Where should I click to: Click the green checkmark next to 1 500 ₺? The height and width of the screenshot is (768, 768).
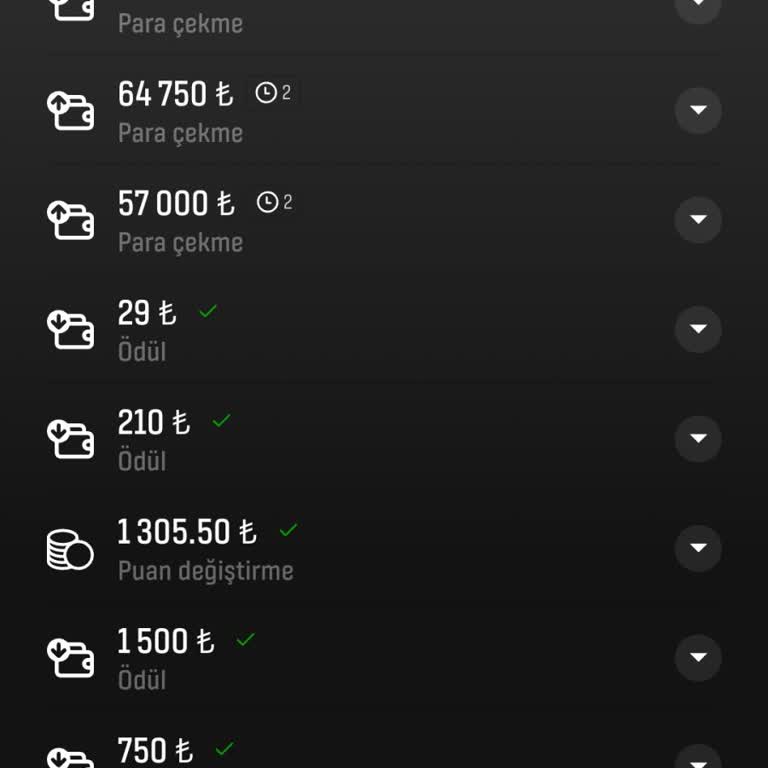point(245,639)
